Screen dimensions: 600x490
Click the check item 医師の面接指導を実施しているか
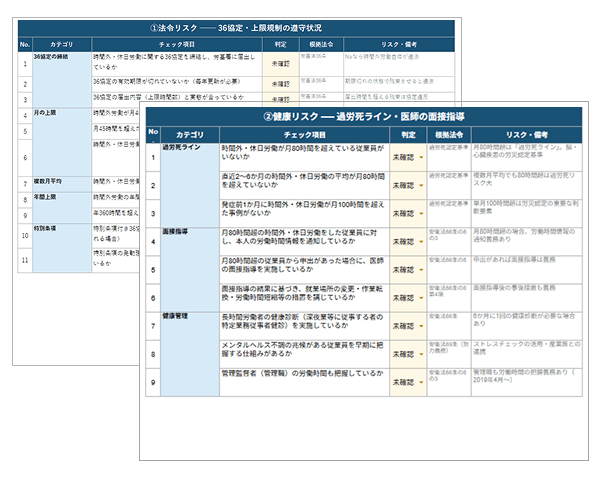pos(305,270)
